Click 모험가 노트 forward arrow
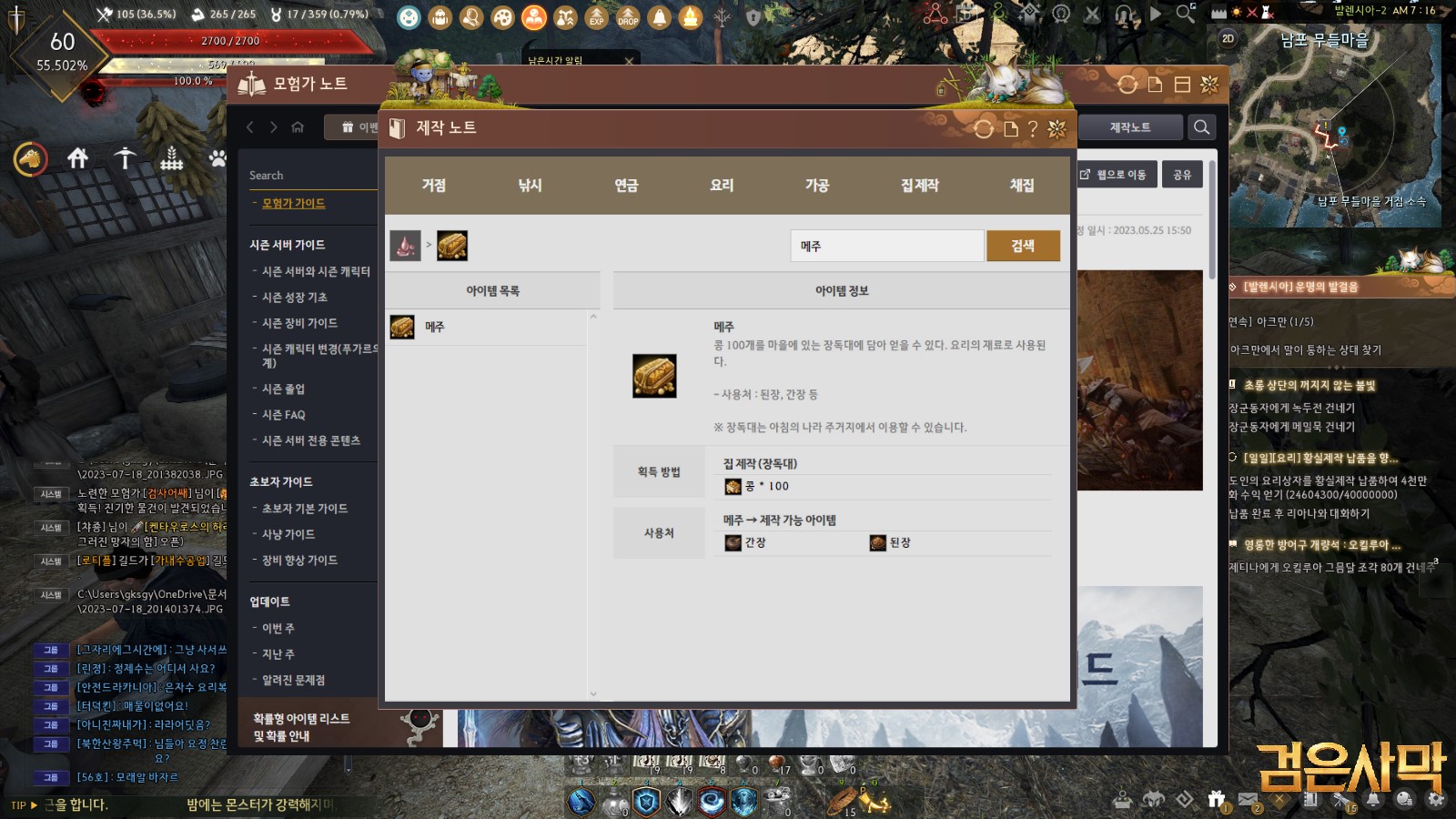The height and width of the screenshot is (819, 1456). [x=273, y=127]
